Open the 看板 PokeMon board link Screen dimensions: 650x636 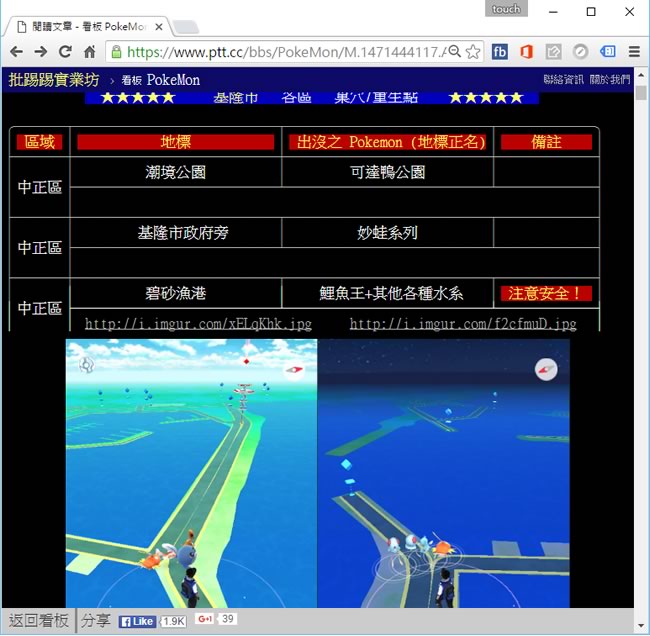point(161,80)
